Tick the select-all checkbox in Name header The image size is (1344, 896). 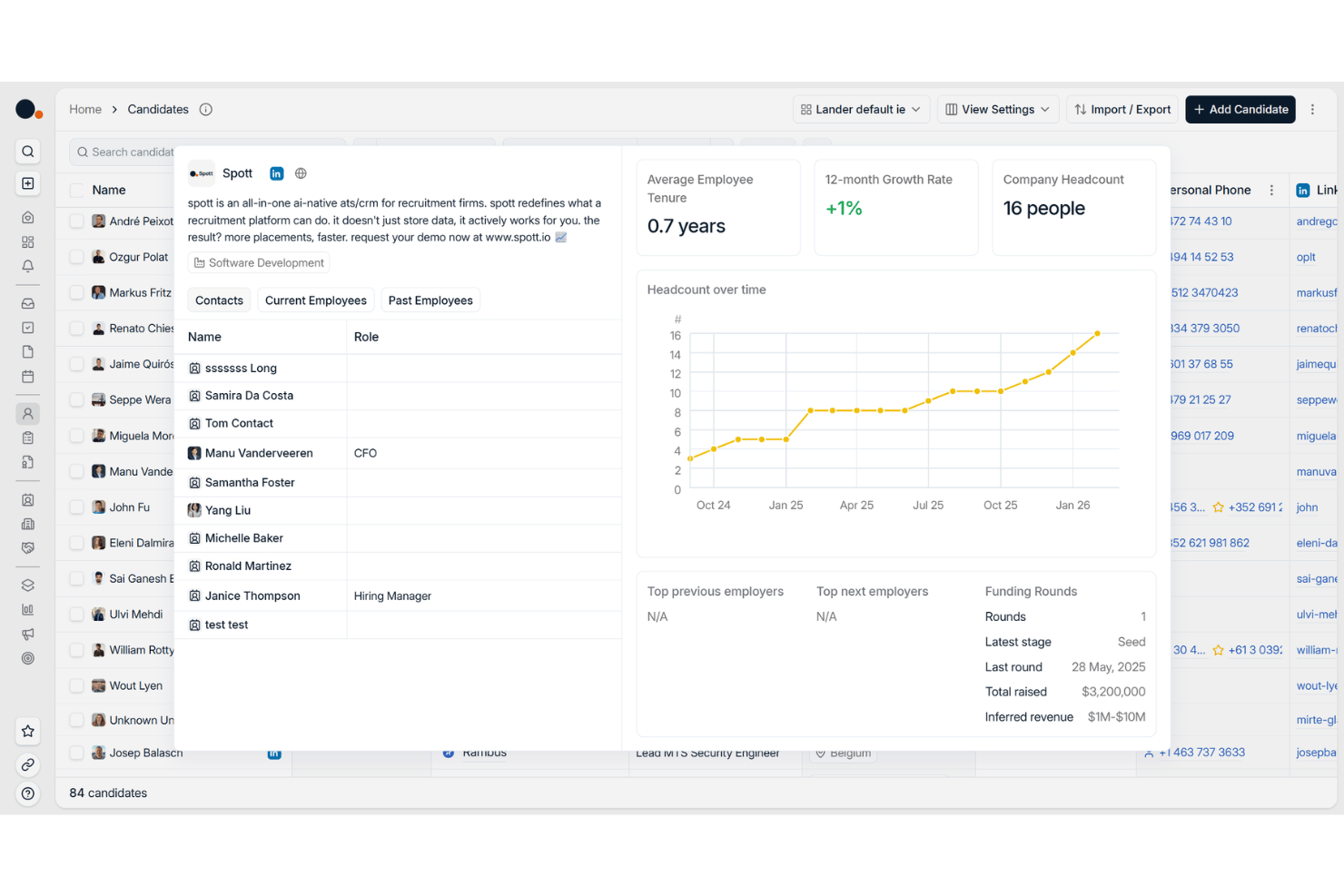[x=77, y=191]
